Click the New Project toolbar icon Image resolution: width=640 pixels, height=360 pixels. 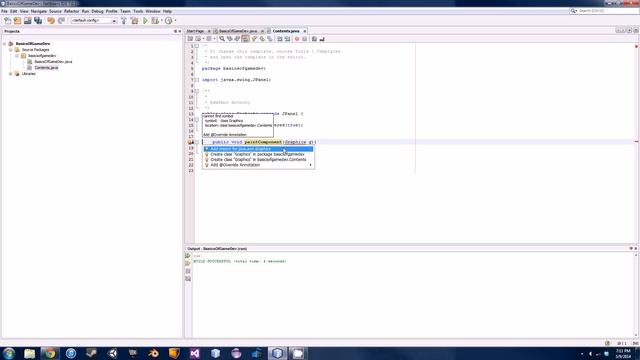point(17,20)
